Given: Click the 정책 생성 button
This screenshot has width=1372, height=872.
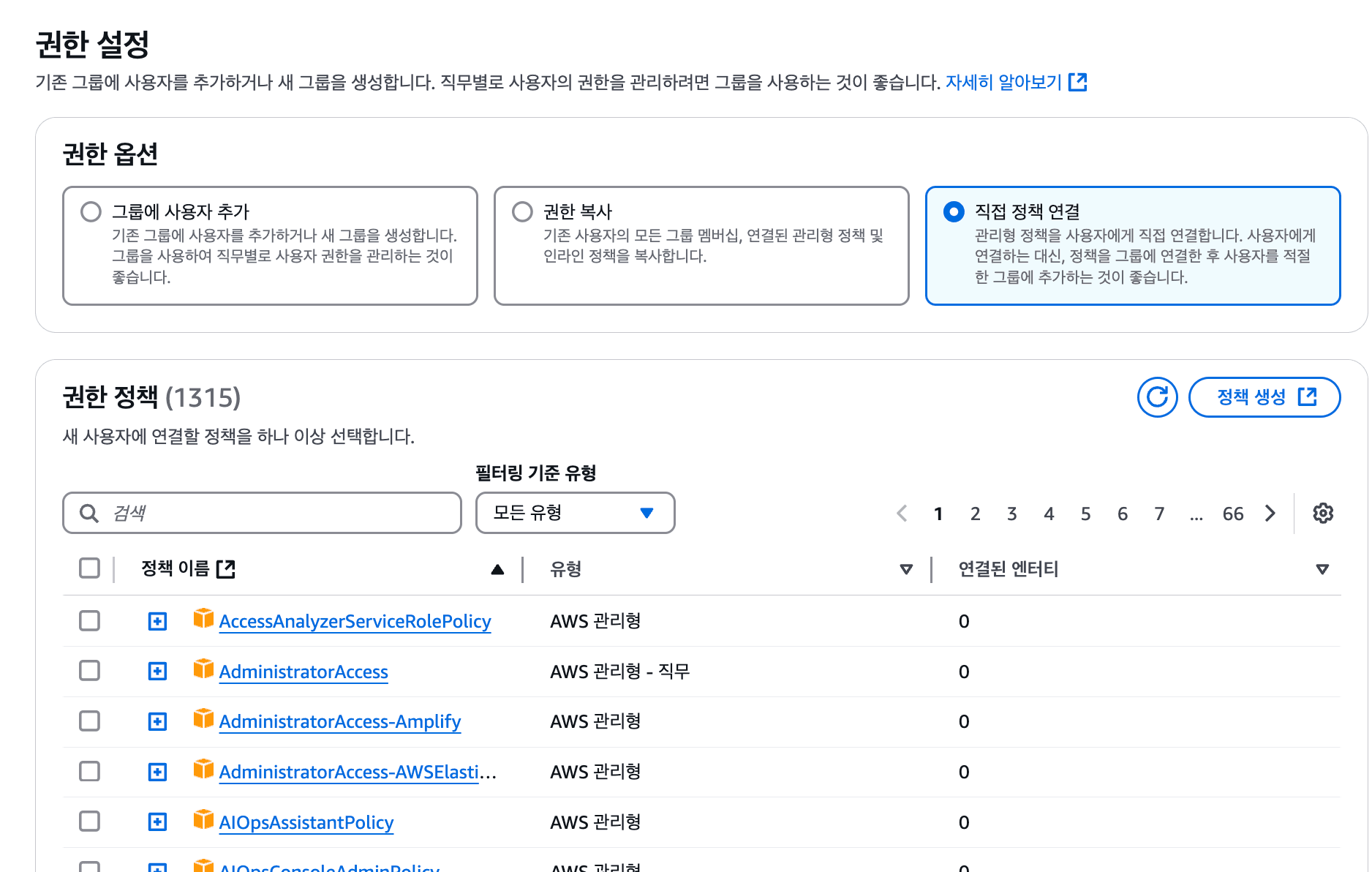Looking at the screenshot, I should tap(1264, 397).
